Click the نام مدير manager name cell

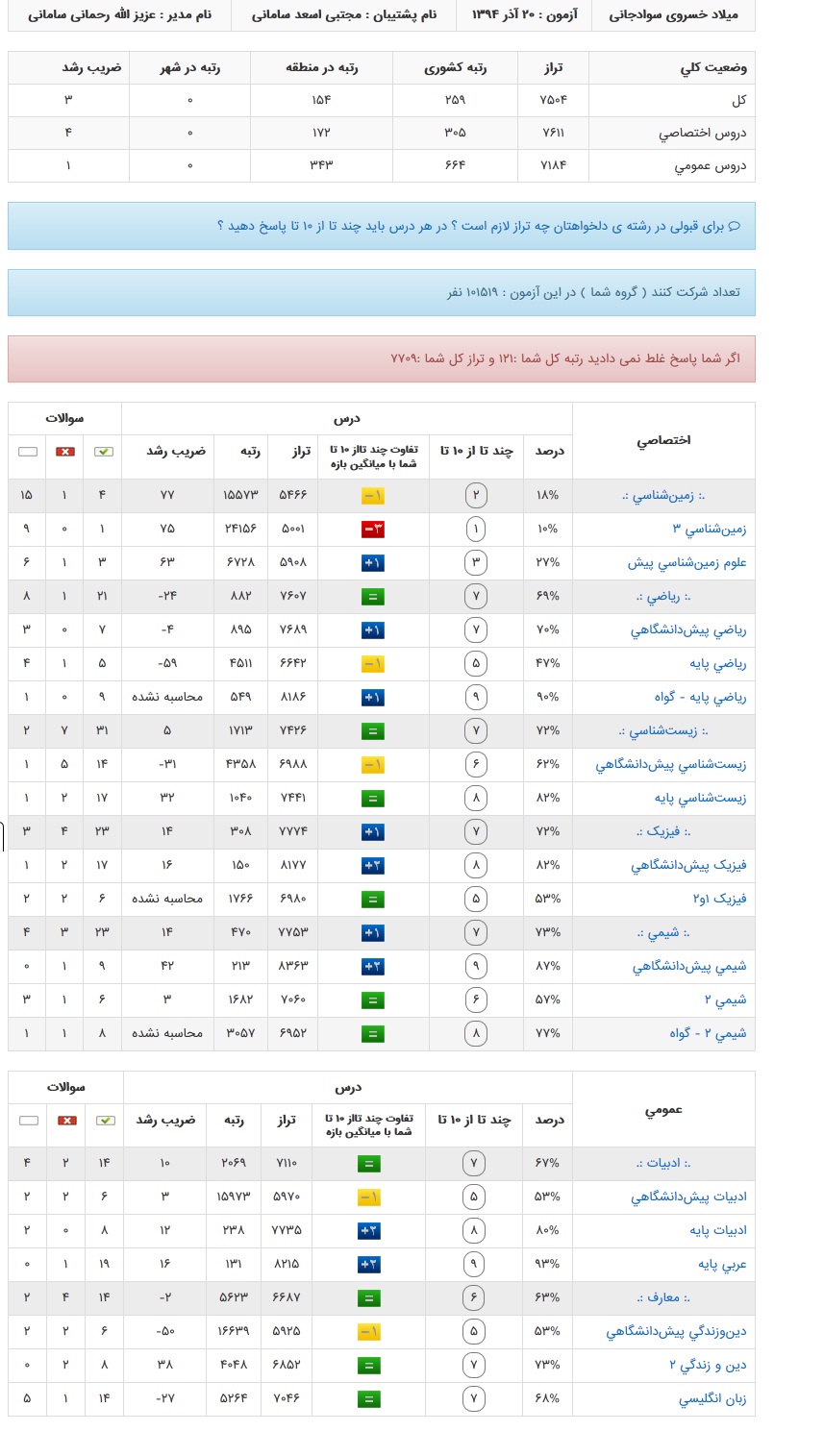(x=119, y=15)
